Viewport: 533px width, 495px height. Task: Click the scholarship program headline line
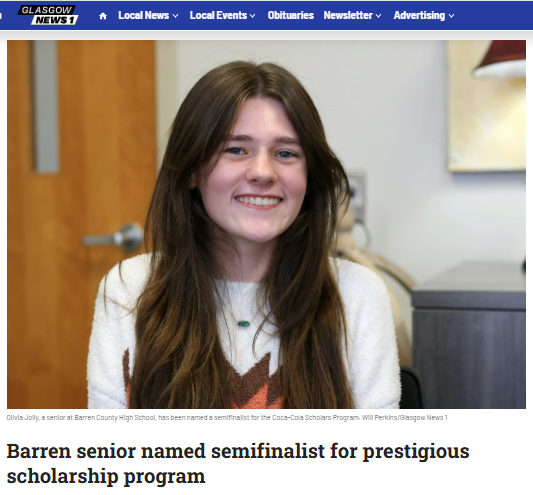point(106,476)
